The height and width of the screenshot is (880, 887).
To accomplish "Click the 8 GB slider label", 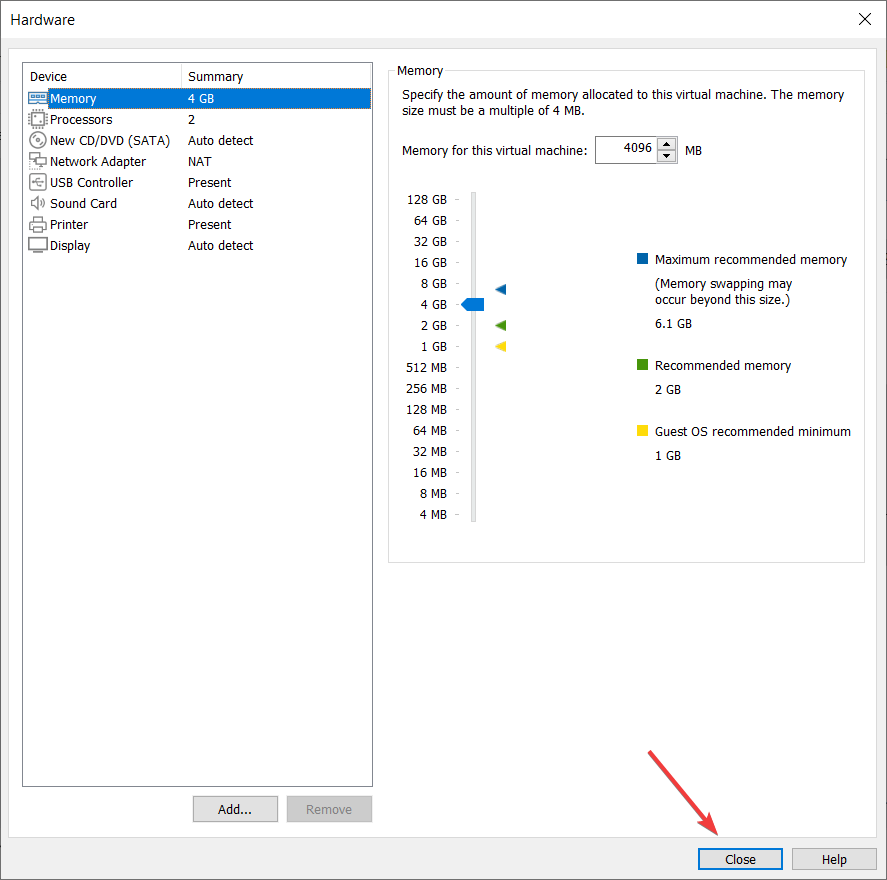I will point(433,283).
